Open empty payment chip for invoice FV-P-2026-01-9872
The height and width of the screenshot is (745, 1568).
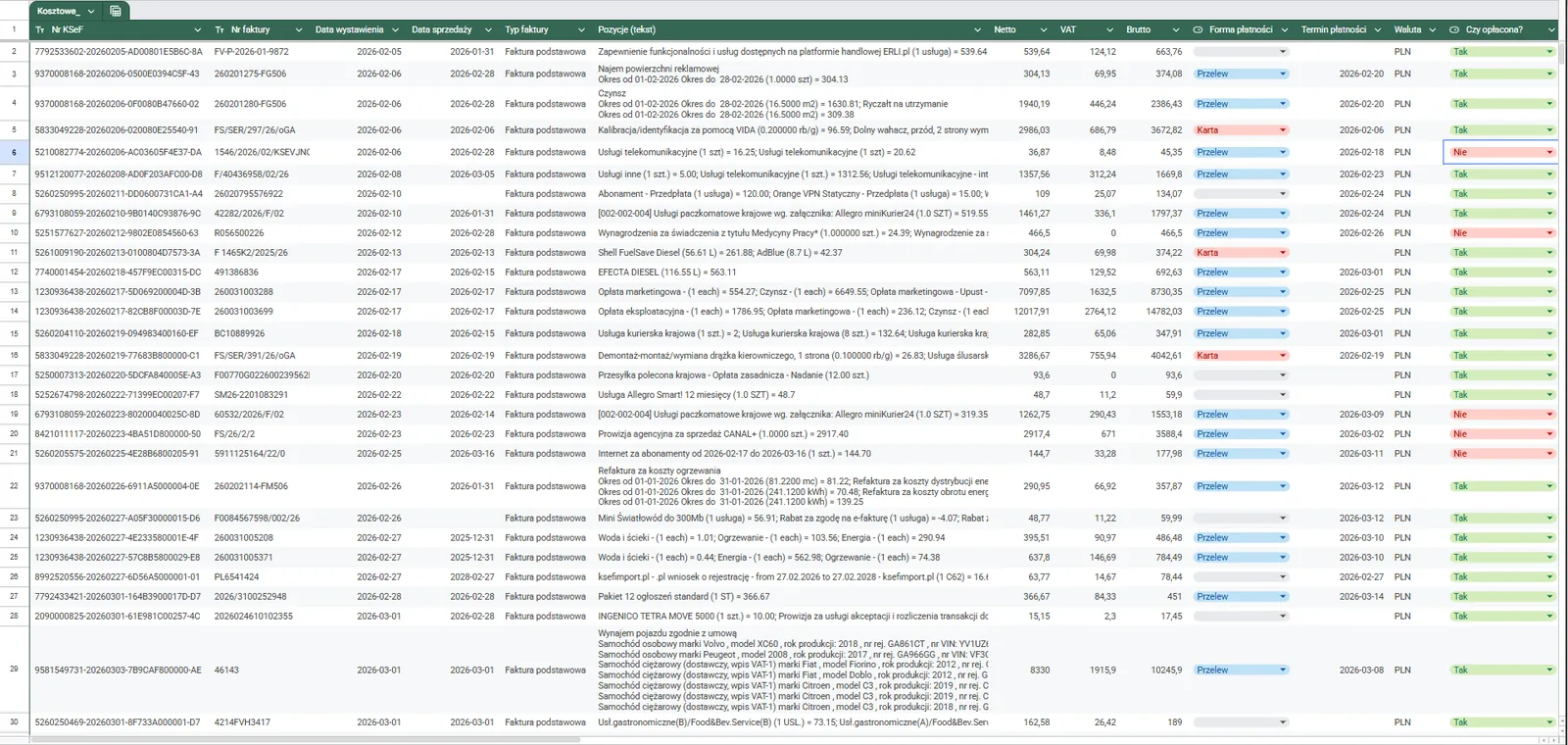[x=1241, y=51]
